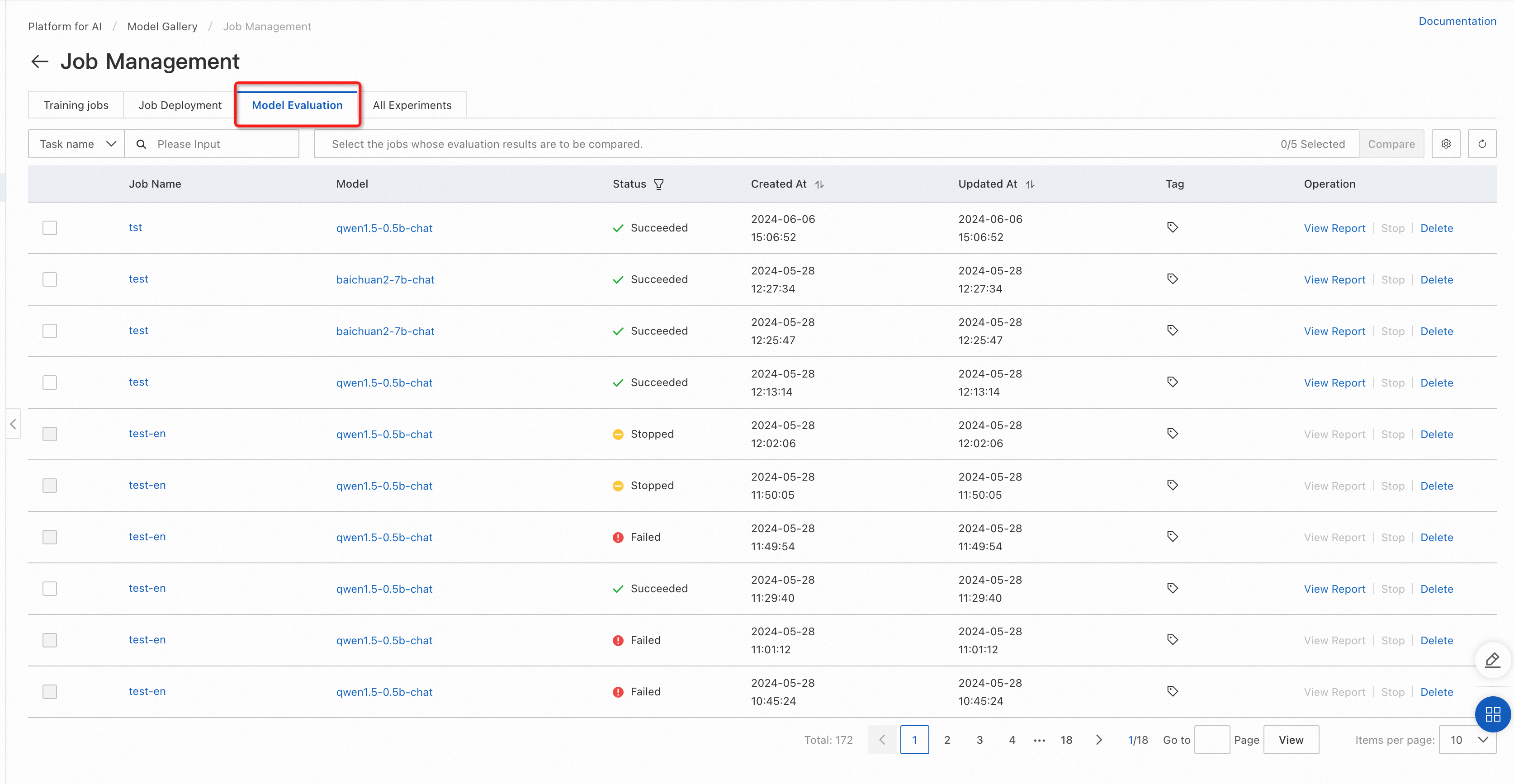This screenshot has height=784, width=1514.
Task: Select checkbox for test-en job created 12:02:06
Action: click(x=50, y=435)
